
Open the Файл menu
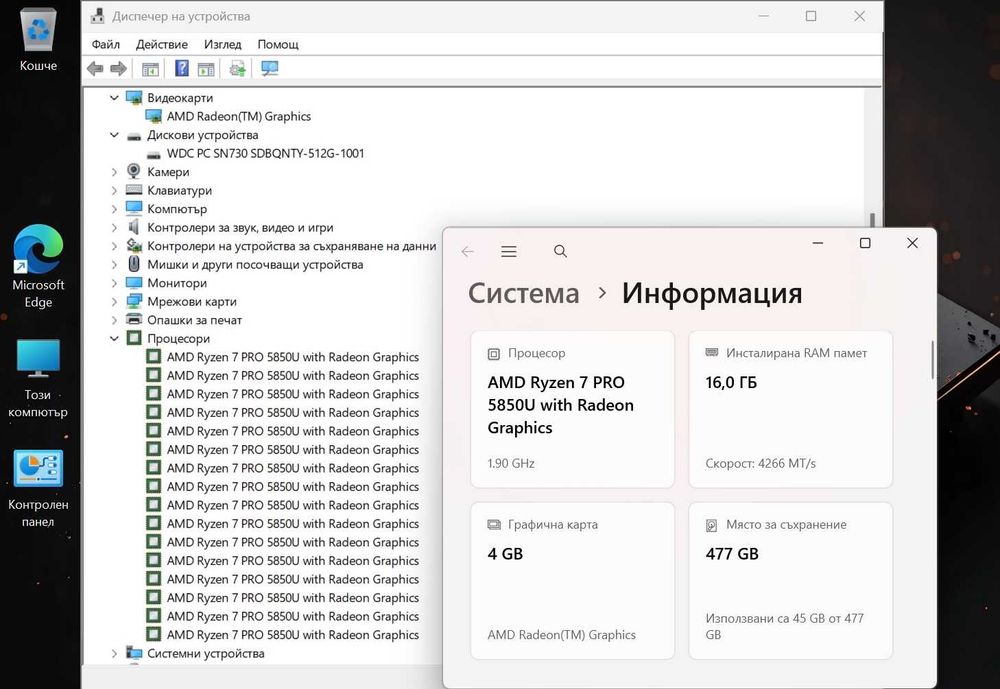[x=106, y=44]
